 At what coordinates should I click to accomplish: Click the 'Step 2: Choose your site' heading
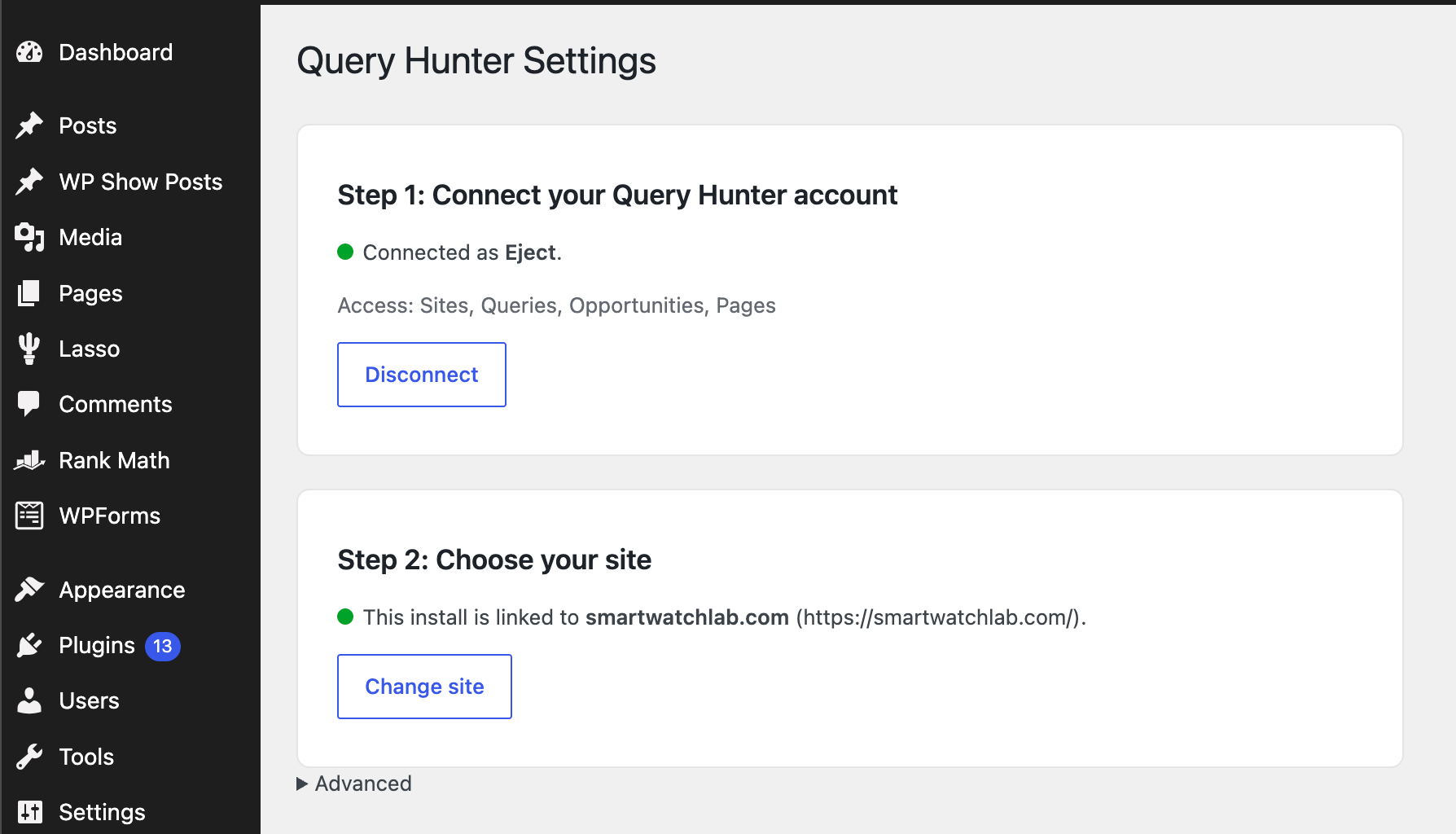tap(494, 560)
